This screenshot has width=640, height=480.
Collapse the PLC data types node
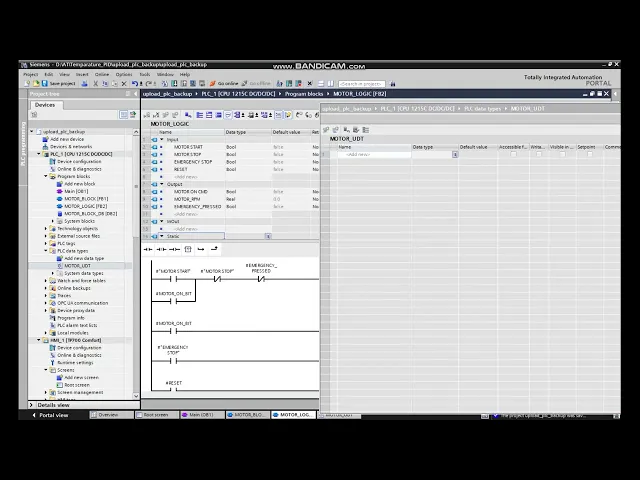pos(46,251)
